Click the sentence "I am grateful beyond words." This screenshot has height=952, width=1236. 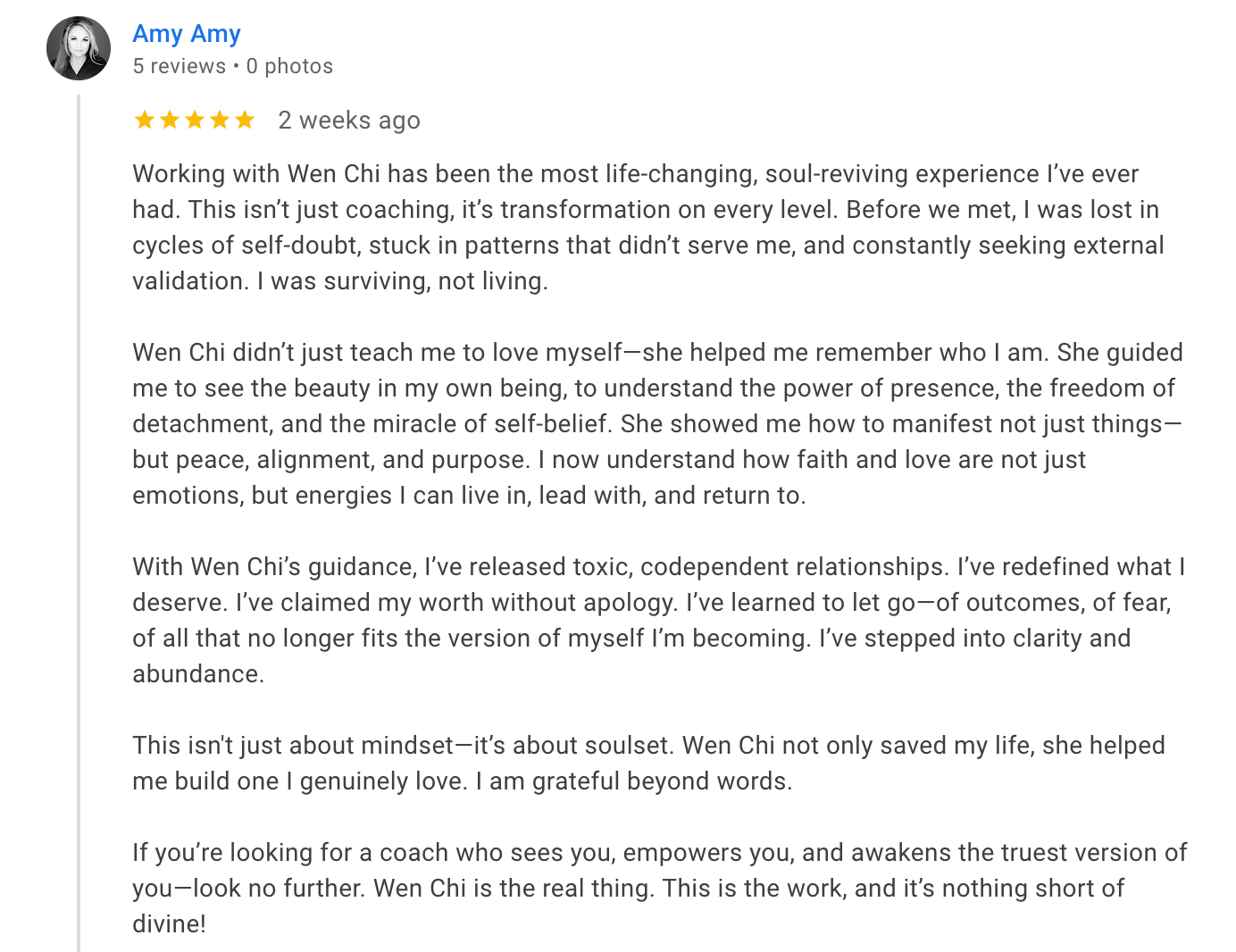pos(634,781)
